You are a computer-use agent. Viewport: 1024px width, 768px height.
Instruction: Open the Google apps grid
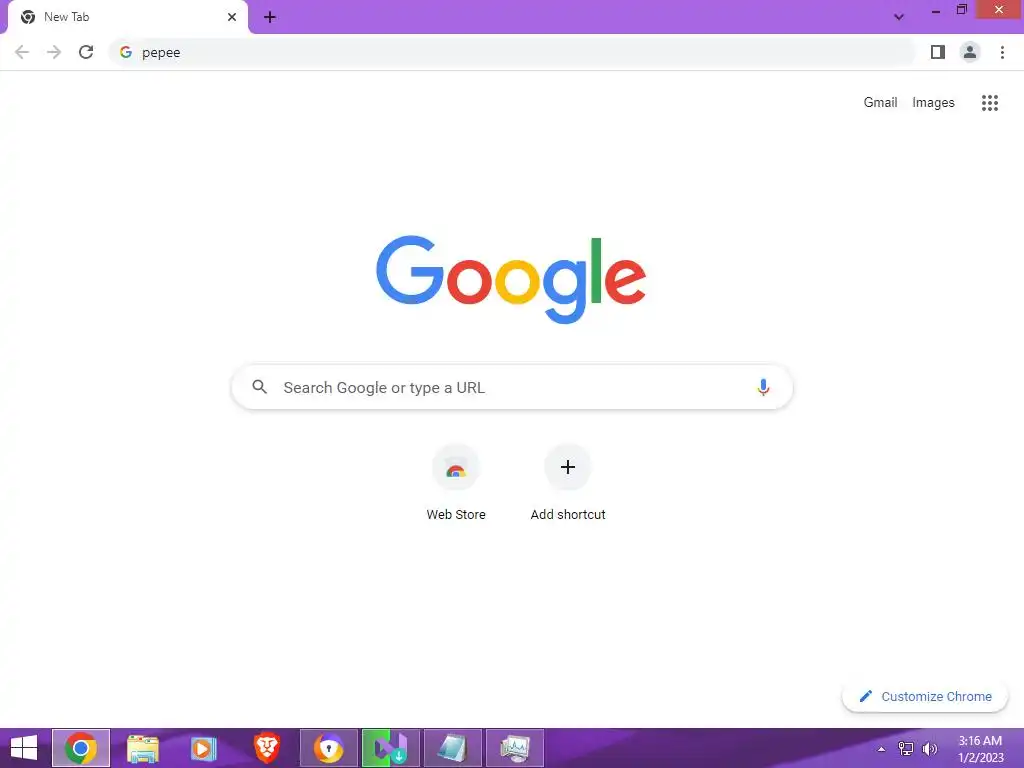[x=989, y=103]
